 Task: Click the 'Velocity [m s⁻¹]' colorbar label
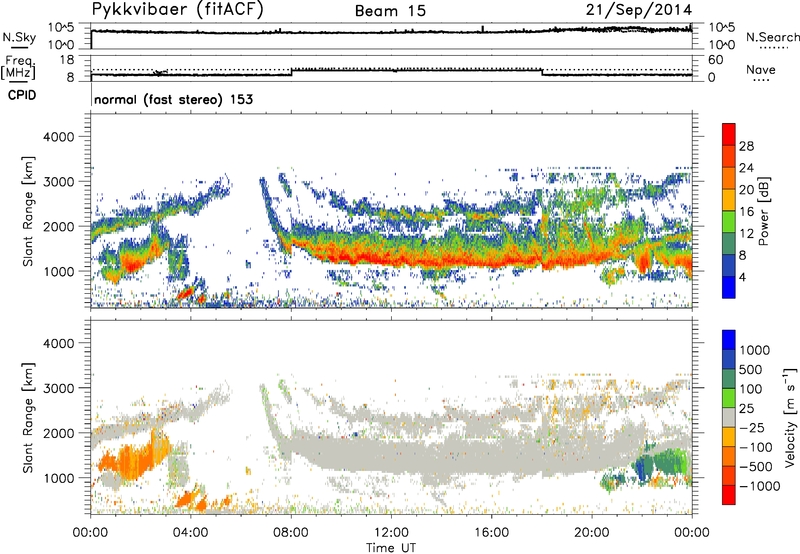click(790, 417)
